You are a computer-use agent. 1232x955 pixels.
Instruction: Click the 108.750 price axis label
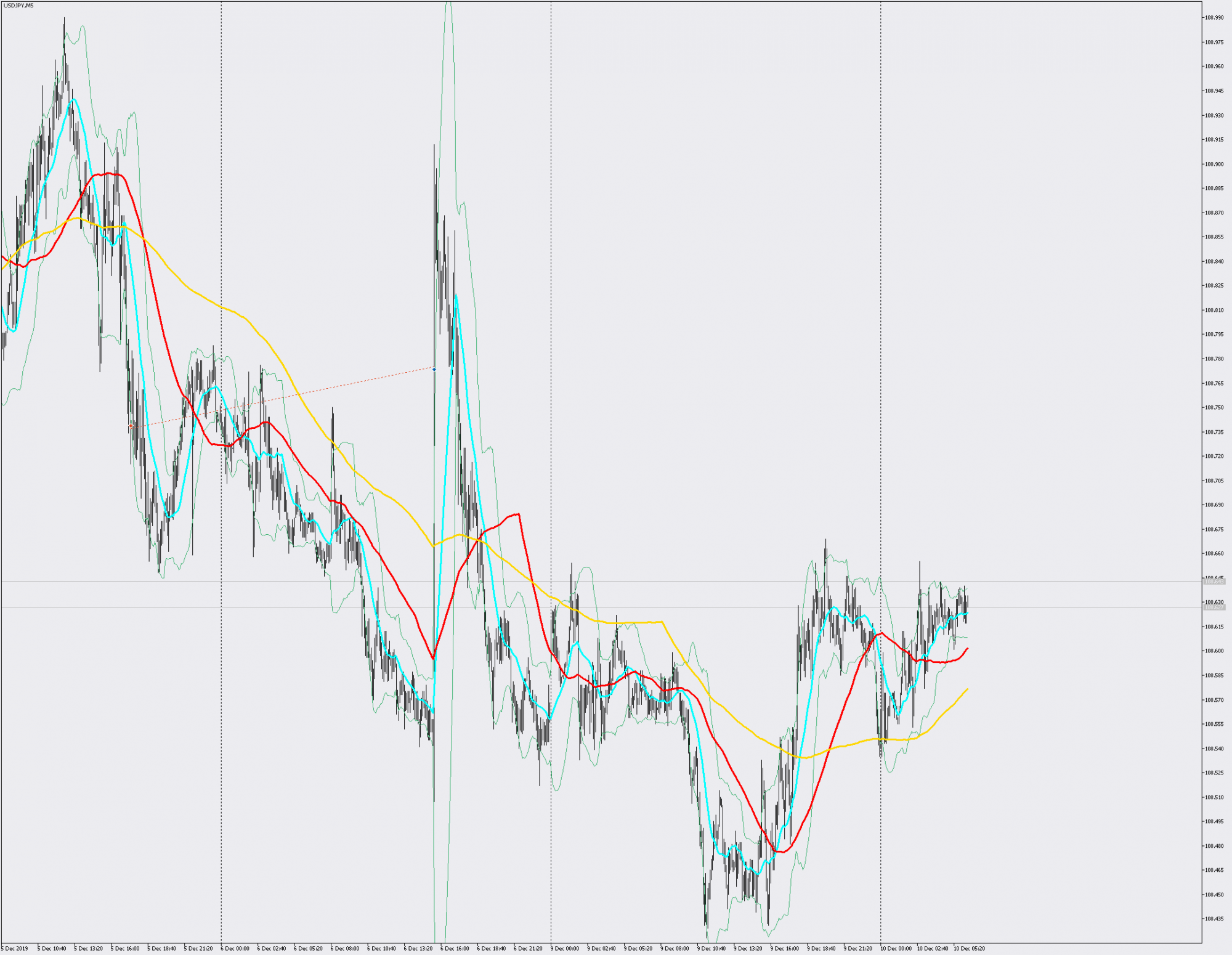(x=1214, y=408)
